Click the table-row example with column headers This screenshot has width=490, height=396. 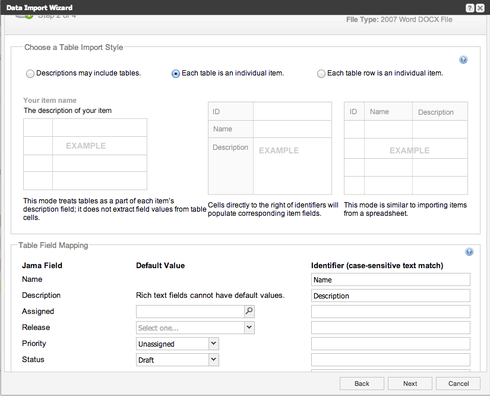[406, 148]
